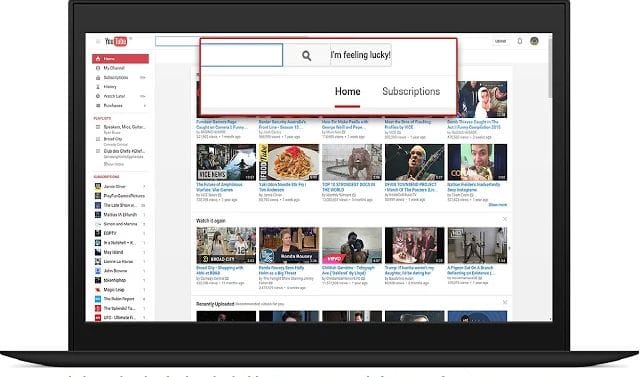Dismiss the Recently Uploaded section
This screenshot has width=643, height=377.
point(505,303)
